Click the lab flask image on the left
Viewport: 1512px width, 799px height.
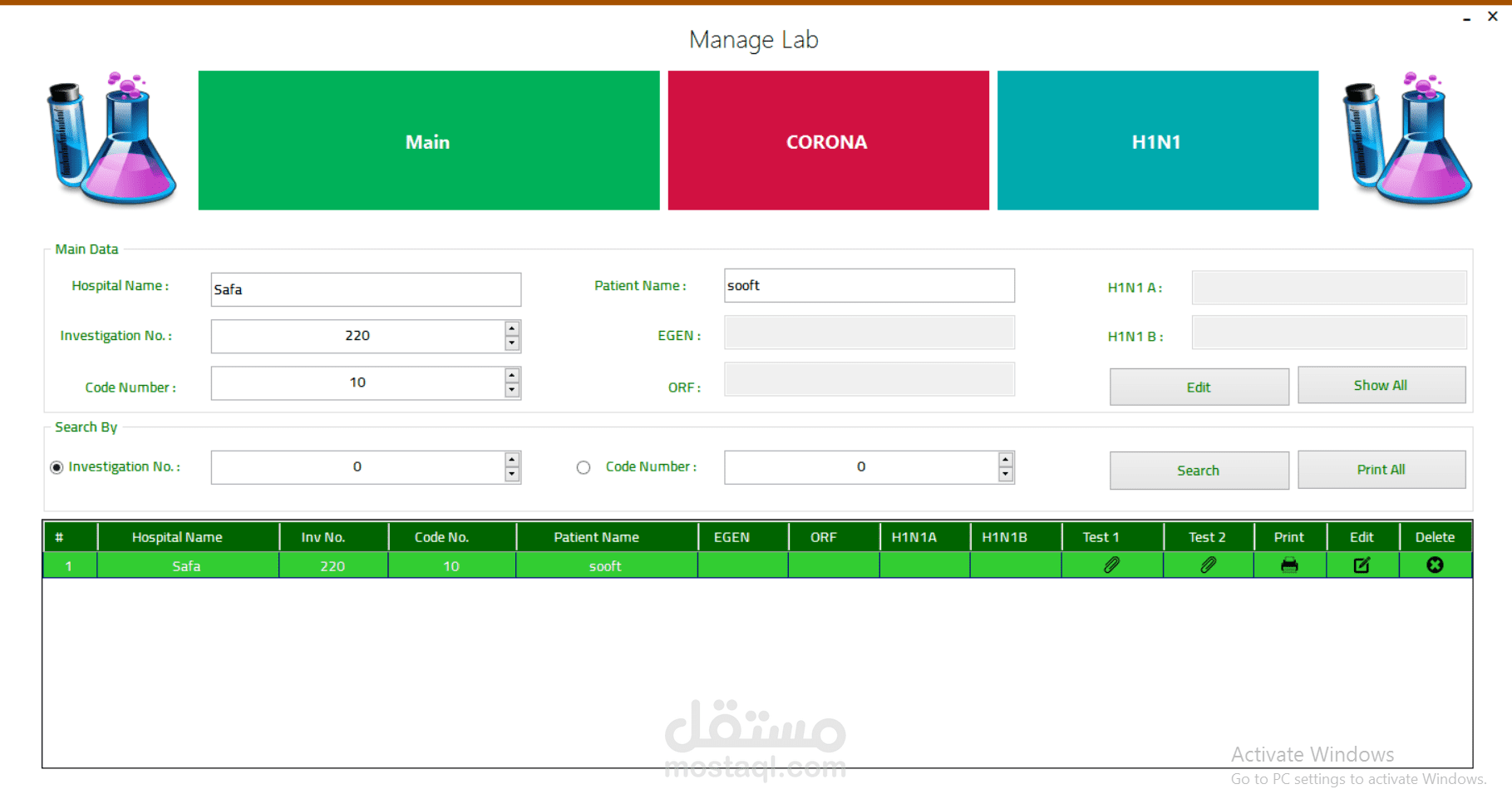tap(111, 138)
